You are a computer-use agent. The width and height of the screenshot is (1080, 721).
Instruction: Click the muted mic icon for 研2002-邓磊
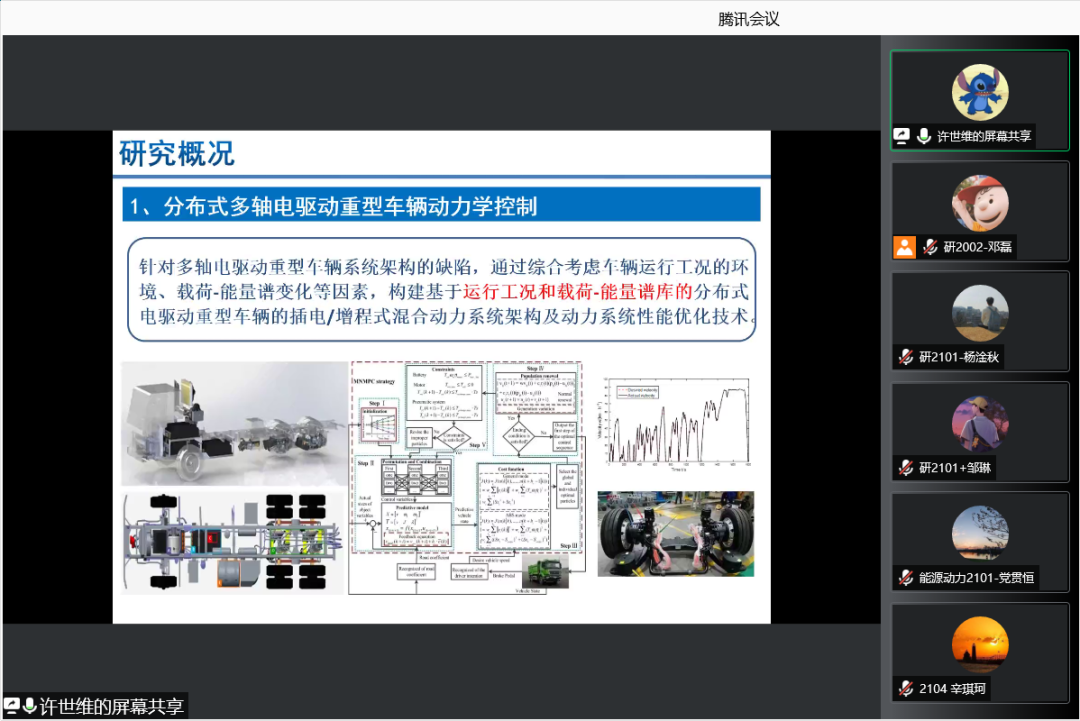point(930,247)
